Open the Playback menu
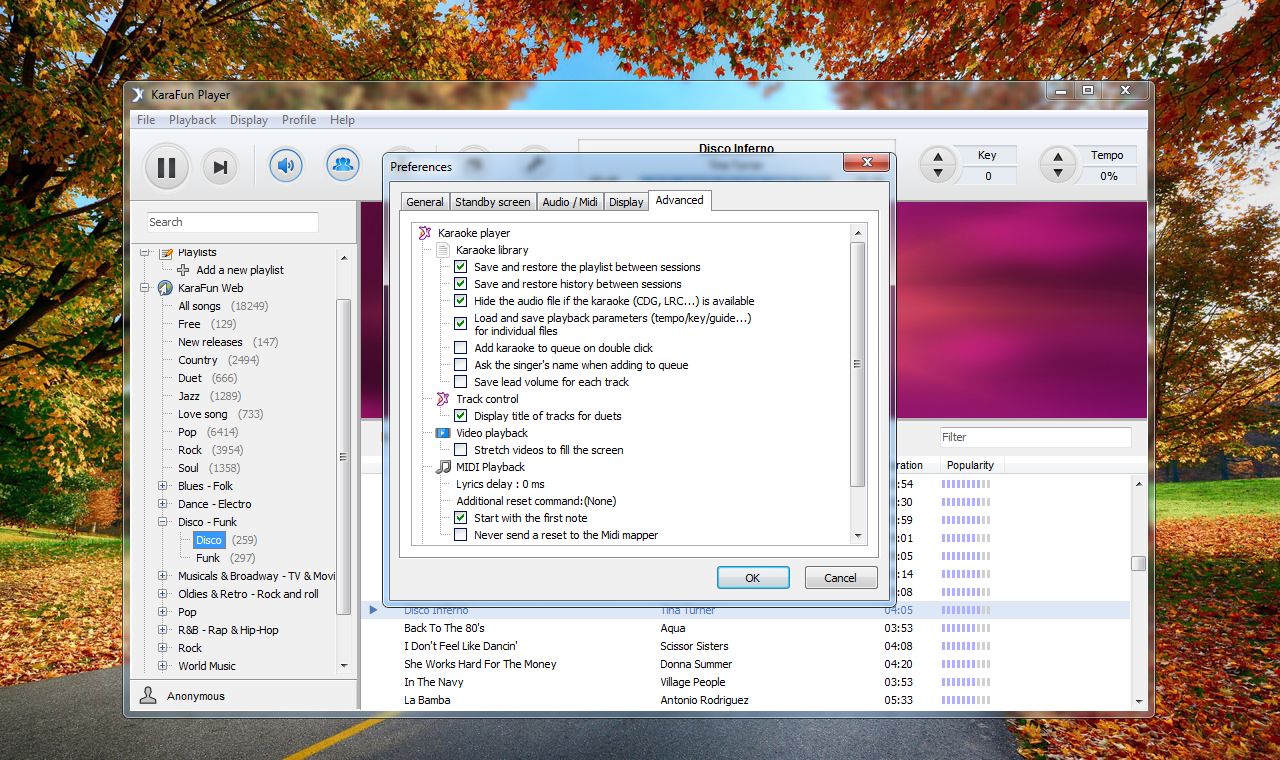The image size is (1280, 760). point(192,120)
